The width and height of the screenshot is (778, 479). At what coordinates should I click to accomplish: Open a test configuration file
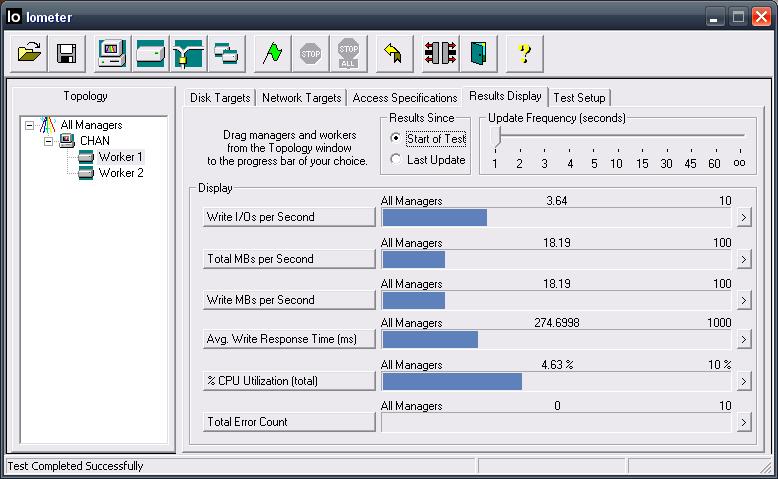pyautogui.click(x=29, y=53)
